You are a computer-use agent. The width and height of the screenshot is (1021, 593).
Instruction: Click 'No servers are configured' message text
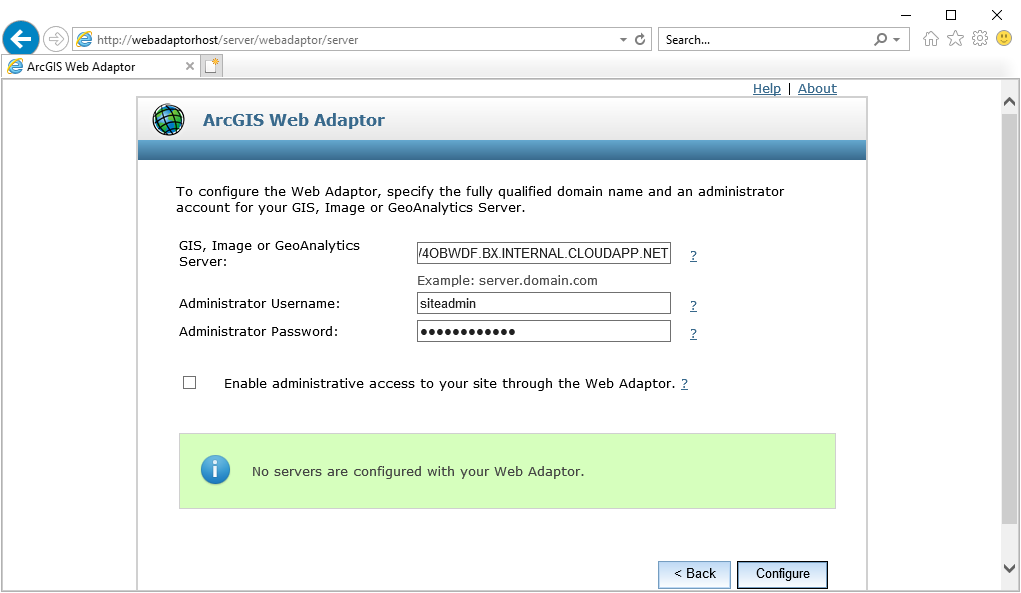(418, 471)
